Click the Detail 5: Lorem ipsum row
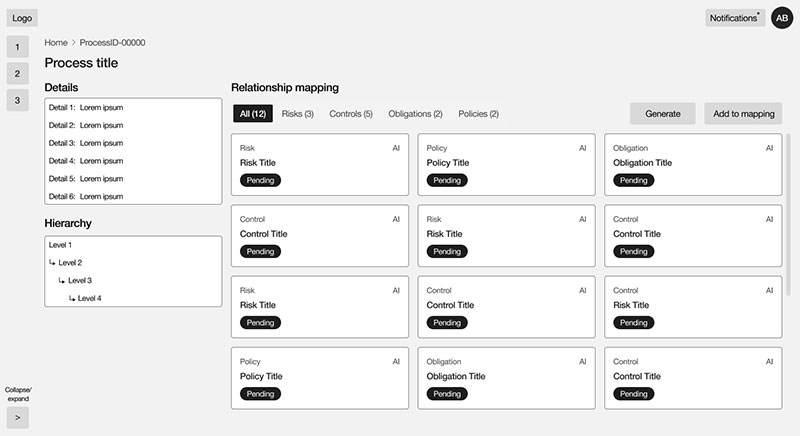 pos(133,179)
